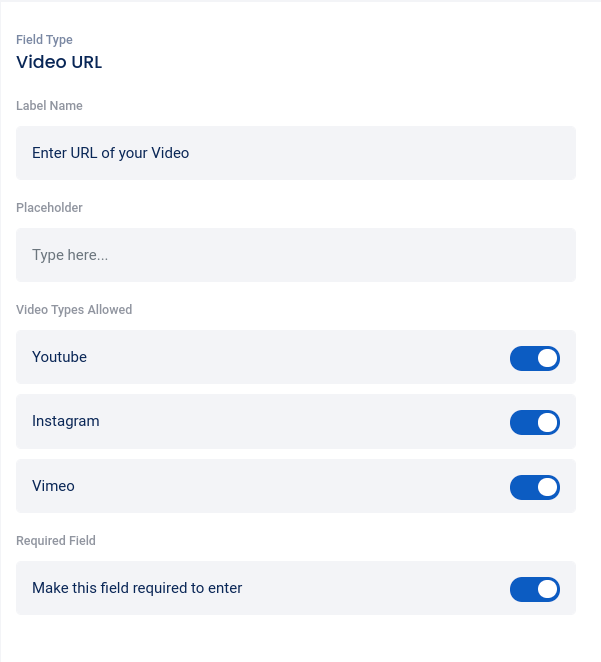Switch off the Vimeo toggle
The width and height of the screenshot is (601, 662).
coord(534,487)
